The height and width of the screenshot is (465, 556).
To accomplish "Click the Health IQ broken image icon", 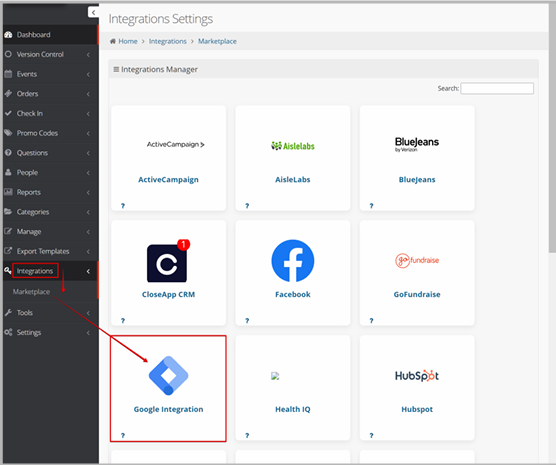I will coord(275,376).
